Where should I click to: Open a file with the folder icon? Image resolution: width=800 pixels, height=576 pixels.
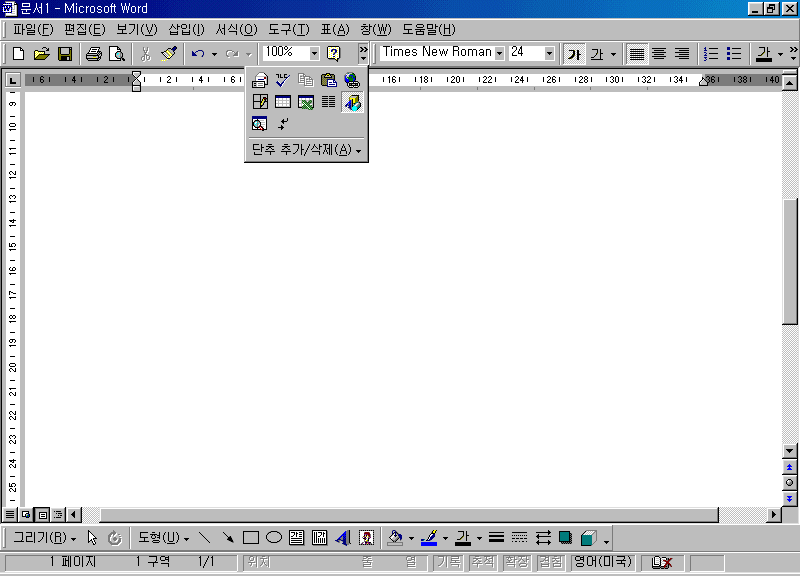pos(42,54)
